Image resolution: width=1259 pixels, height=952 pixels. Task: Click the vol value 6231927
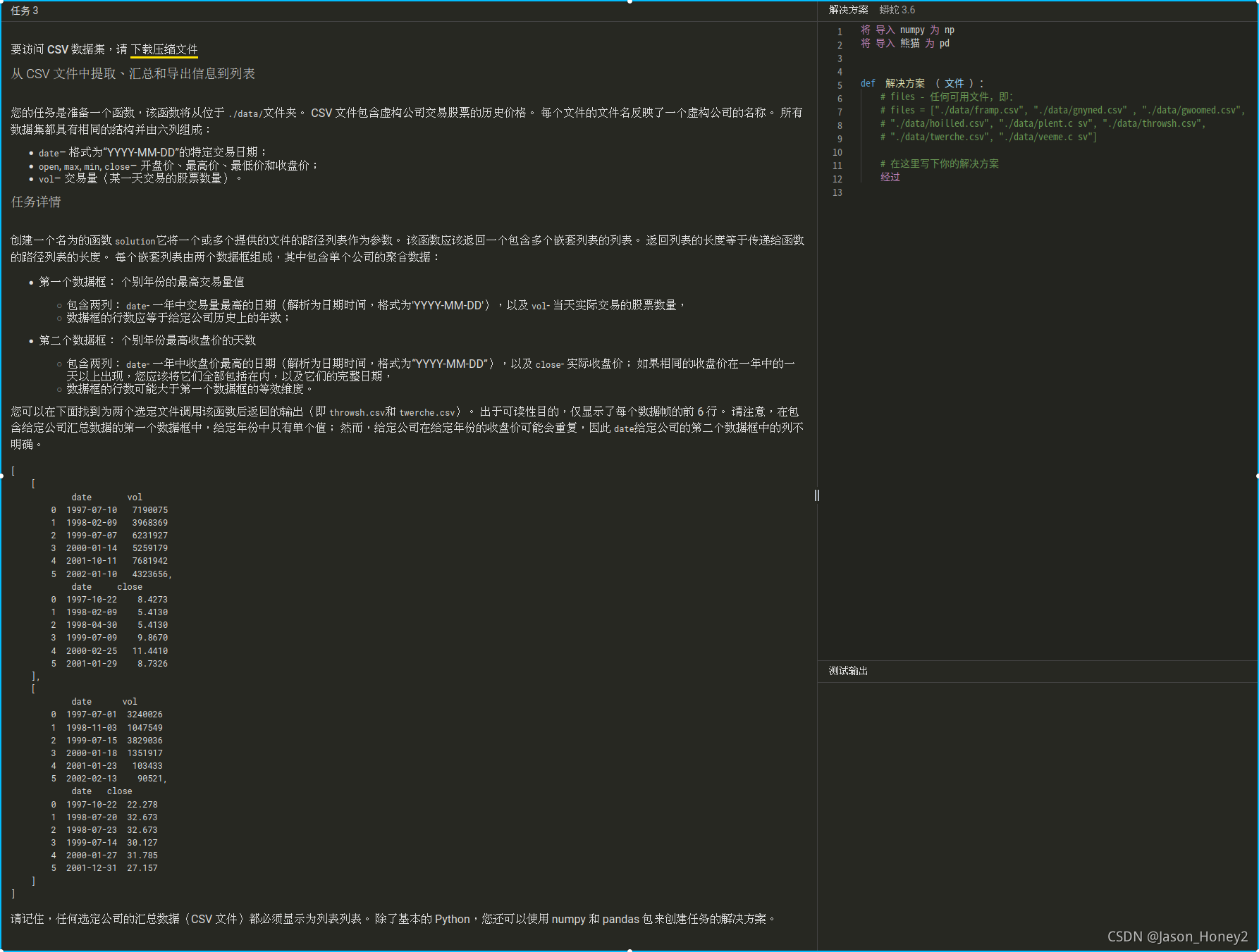150,536
